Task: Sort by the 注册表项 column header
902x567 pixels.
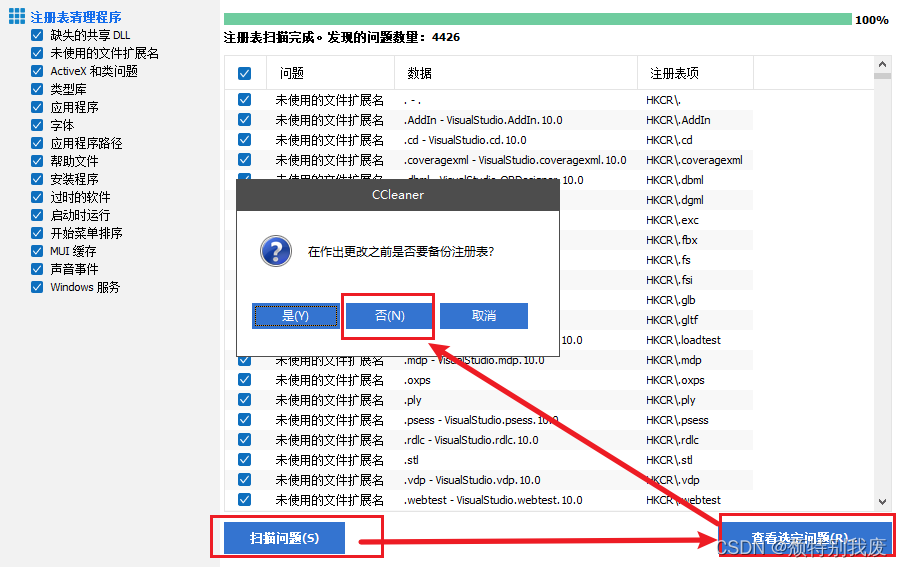Action: pyautogui.click(x=695, y=73)
